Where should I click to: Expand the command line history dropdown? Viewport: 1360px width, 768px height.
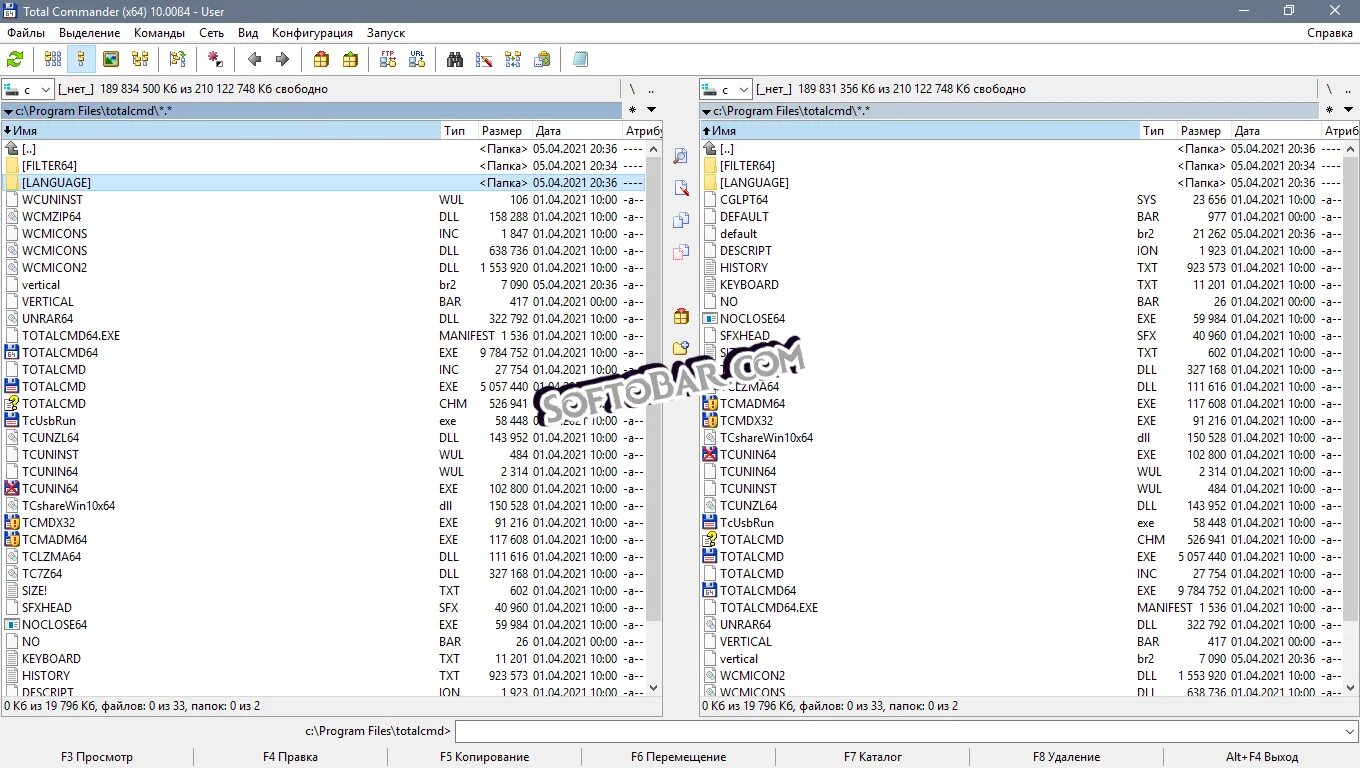click(x=1349, y=731)
